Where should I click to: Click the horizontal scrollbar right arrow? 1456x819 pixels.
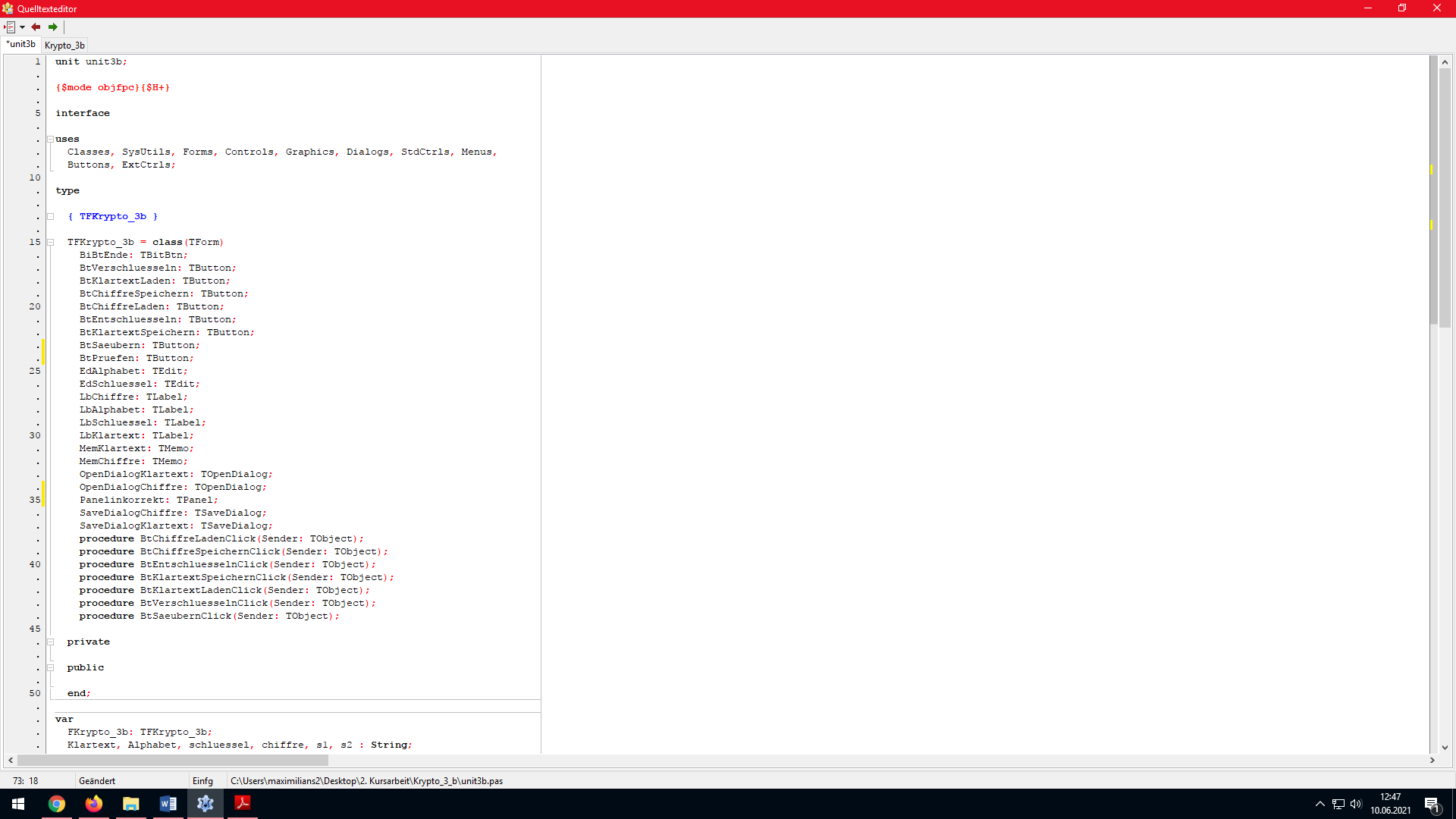1432,760
